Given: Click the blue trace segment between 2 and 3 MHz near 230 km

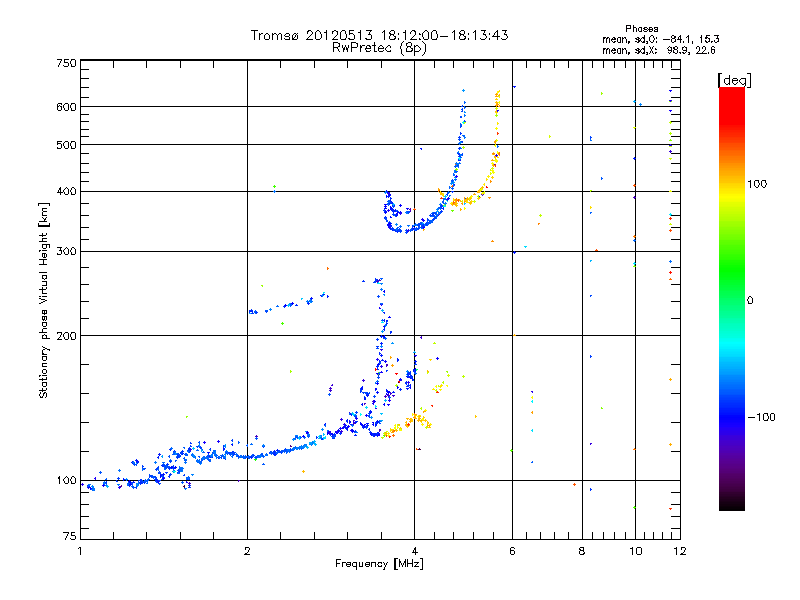Looking at the screenshot, I should [x=289, y=305].
